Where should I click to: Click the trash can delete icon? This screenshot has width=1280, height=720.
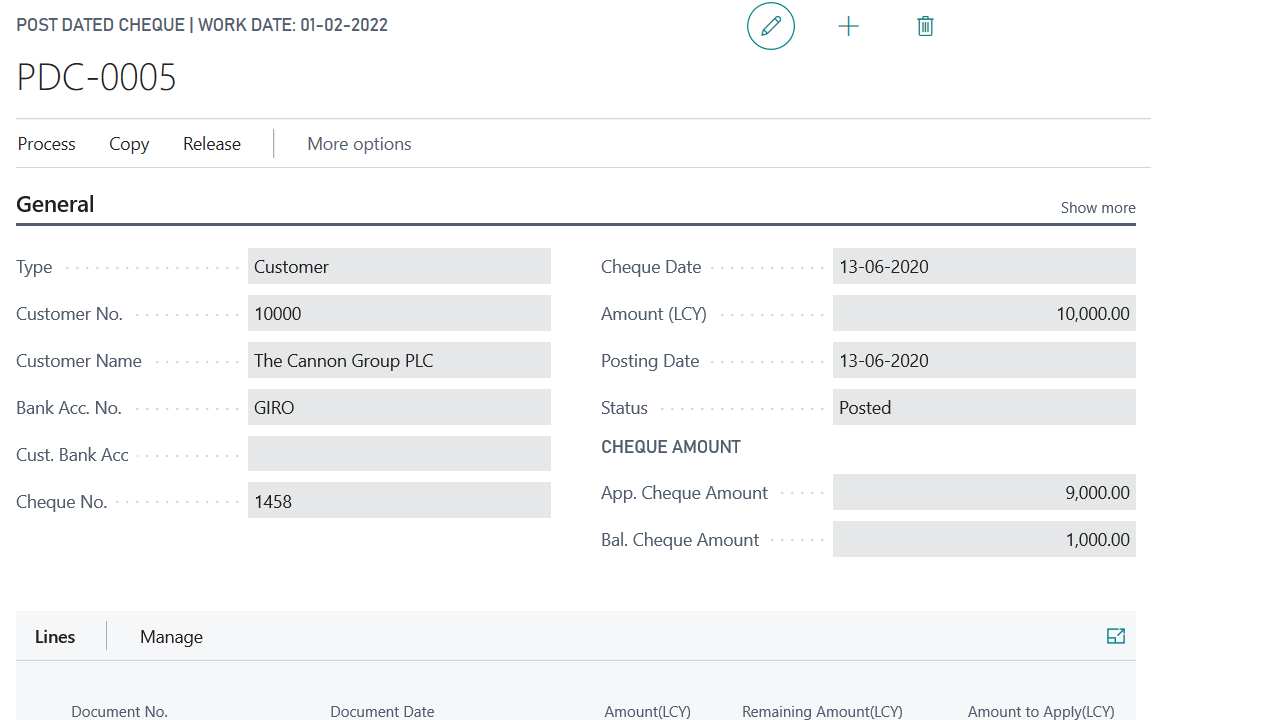pyautogui.click(x=925, y=26)
